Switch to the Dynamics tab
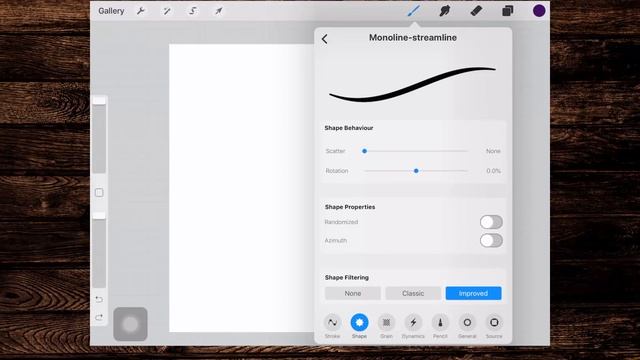Screen dimensions: 640x360 click(413, 326)
